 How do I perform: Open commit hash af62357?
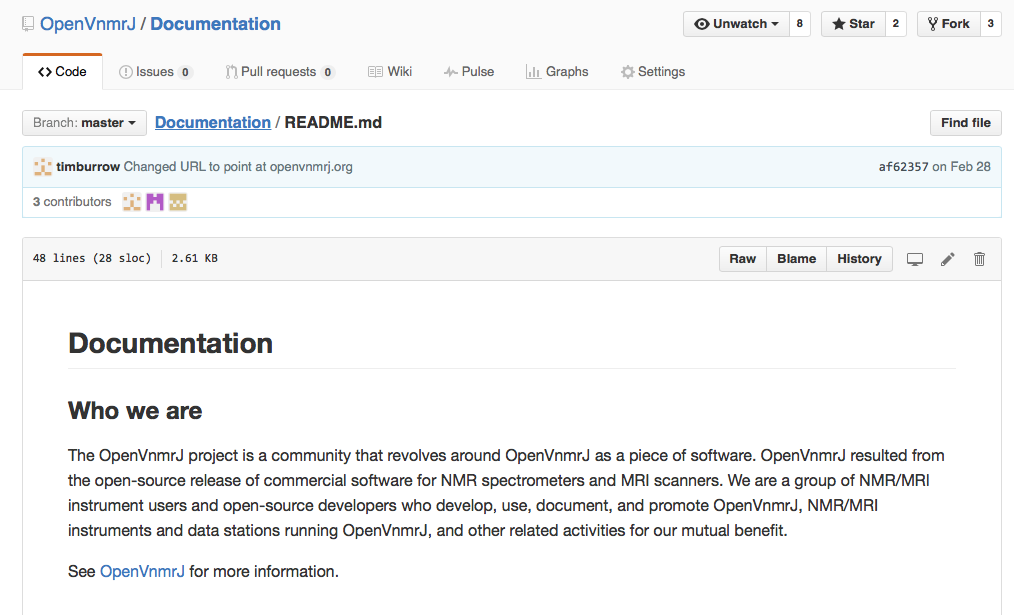[x=903, y=167]
